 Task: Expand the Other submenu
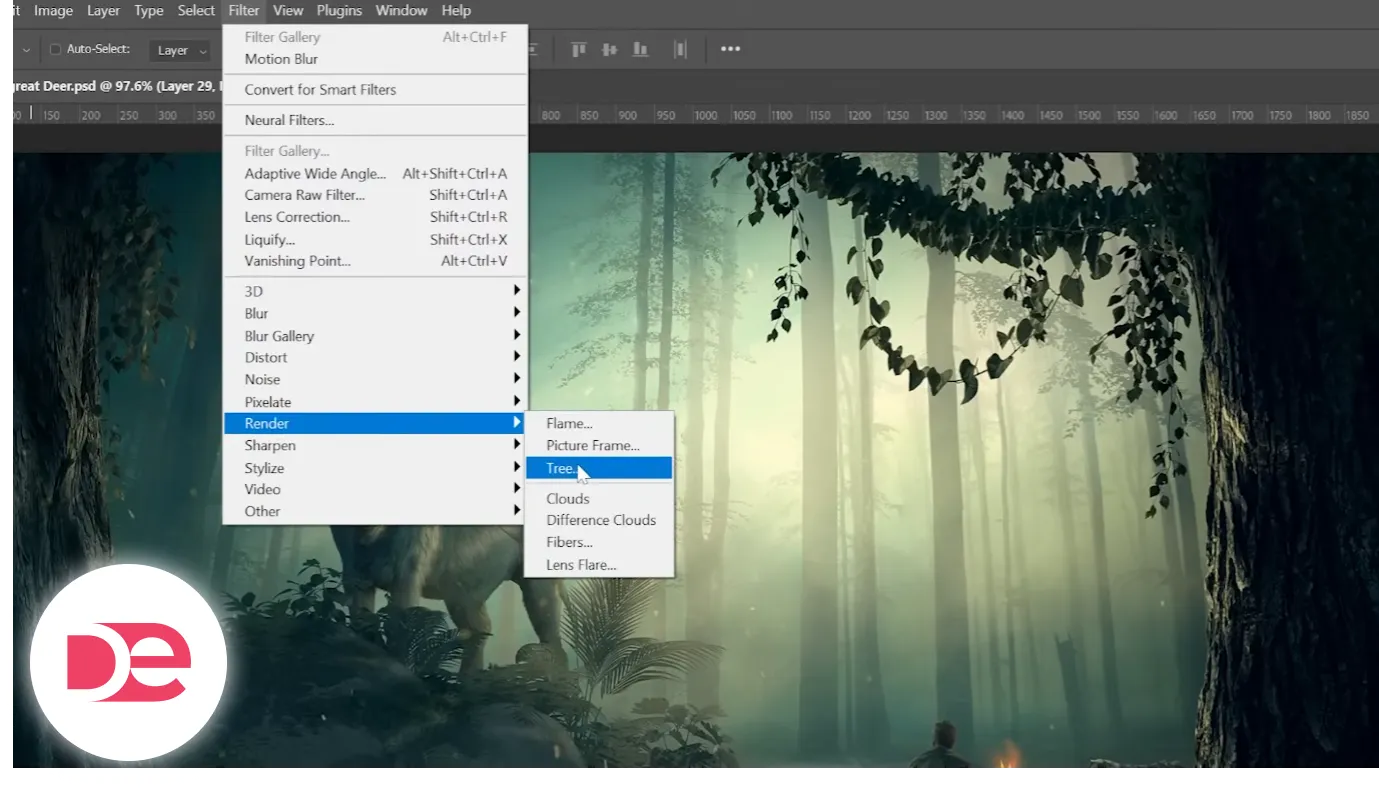pos(375,512)
